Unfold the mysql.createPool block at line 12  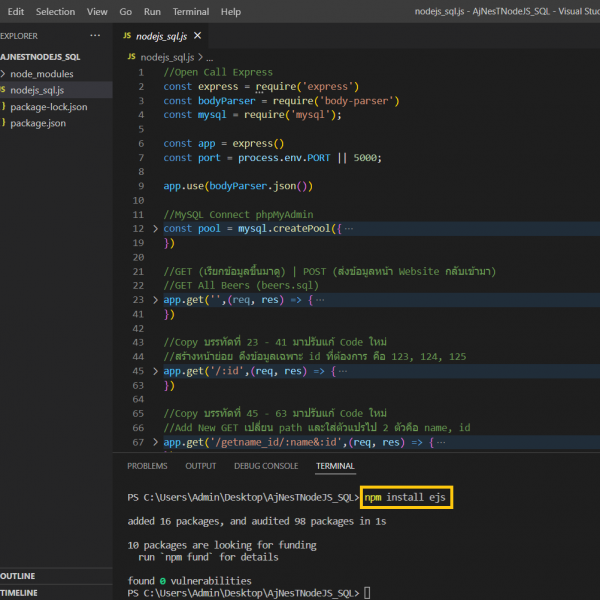tap(155, 229)
